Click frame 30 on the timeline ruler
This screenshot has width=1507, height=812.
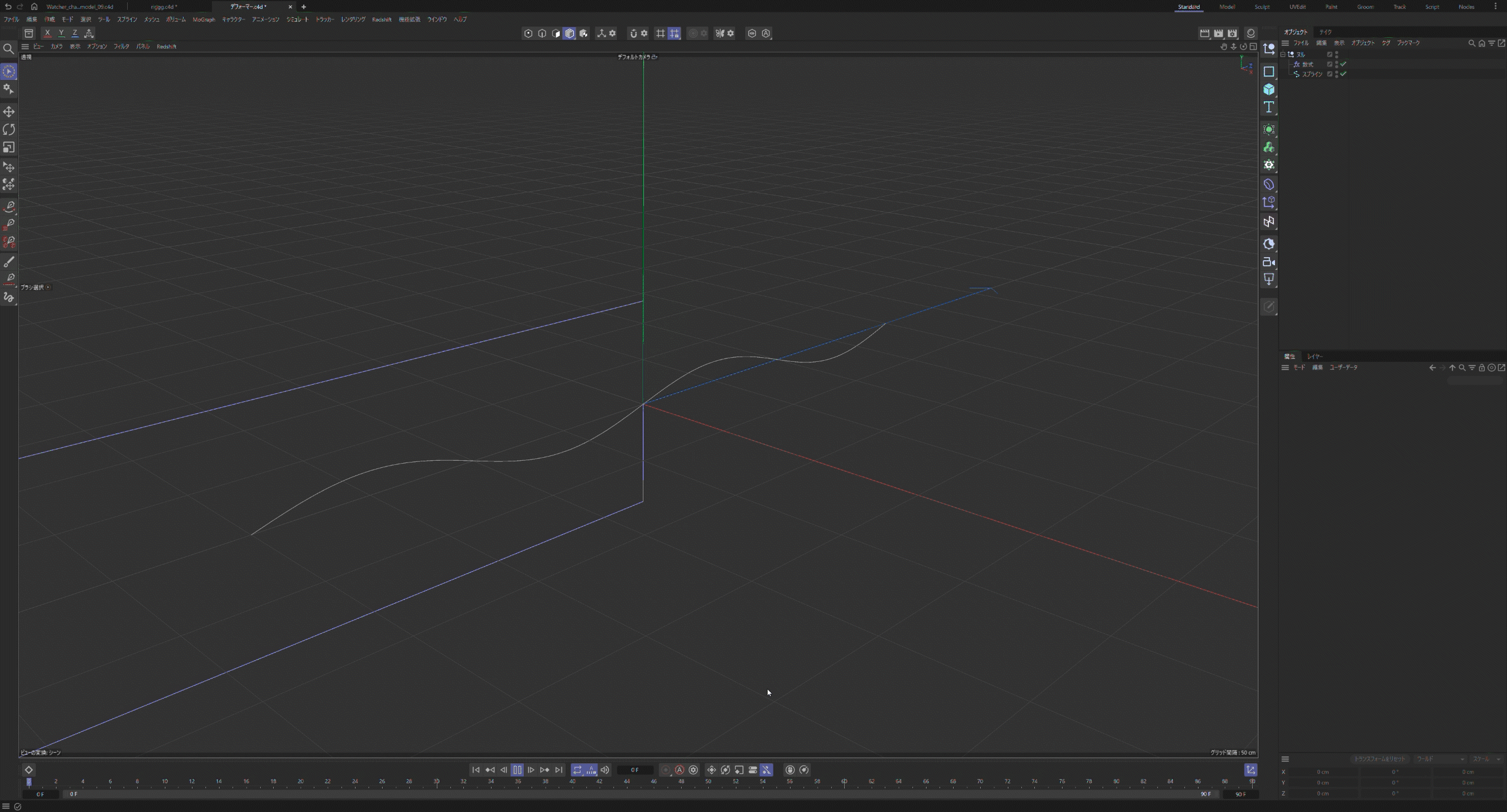click(x=436, y=782)
